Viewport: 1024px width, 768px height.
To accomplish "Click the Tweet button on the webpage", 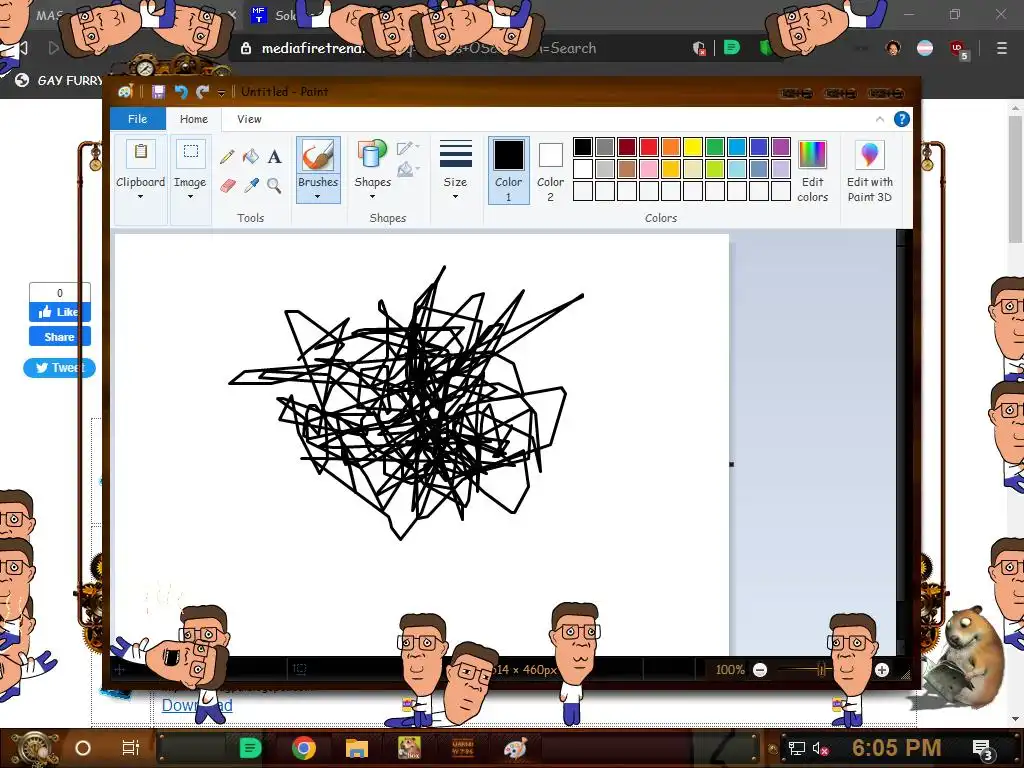I will coord(59,368).
